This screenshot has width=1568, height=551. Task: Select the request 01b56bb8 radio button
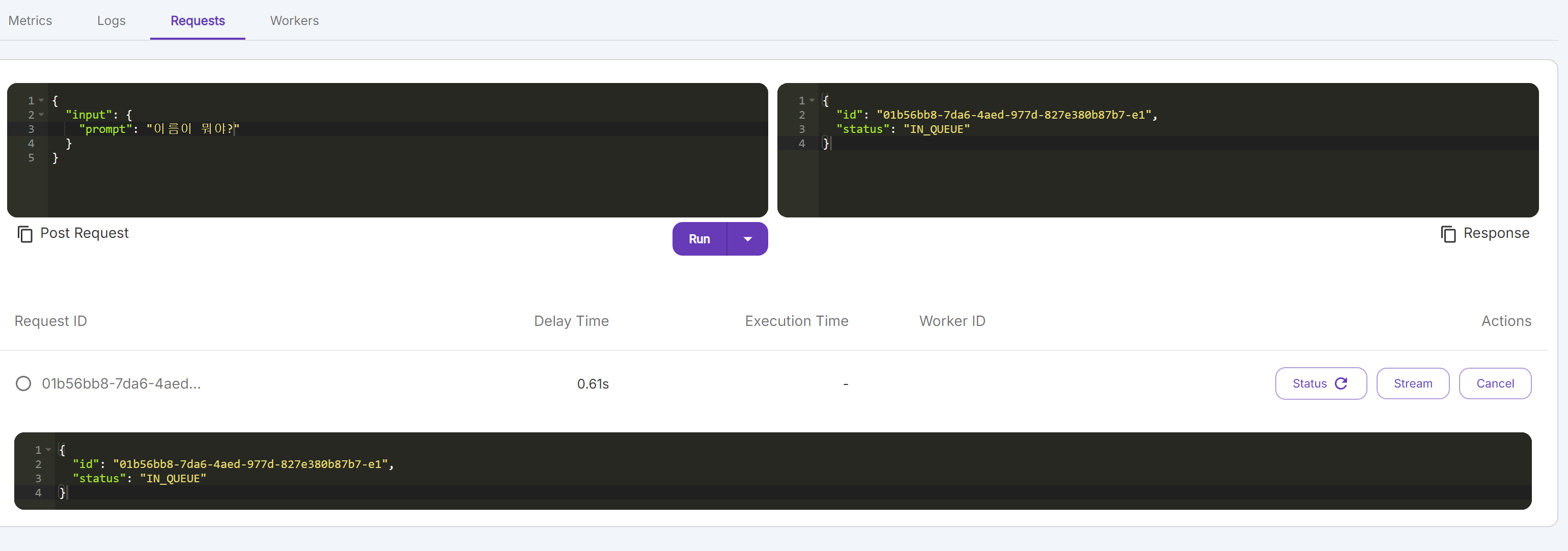pos(23,383)
